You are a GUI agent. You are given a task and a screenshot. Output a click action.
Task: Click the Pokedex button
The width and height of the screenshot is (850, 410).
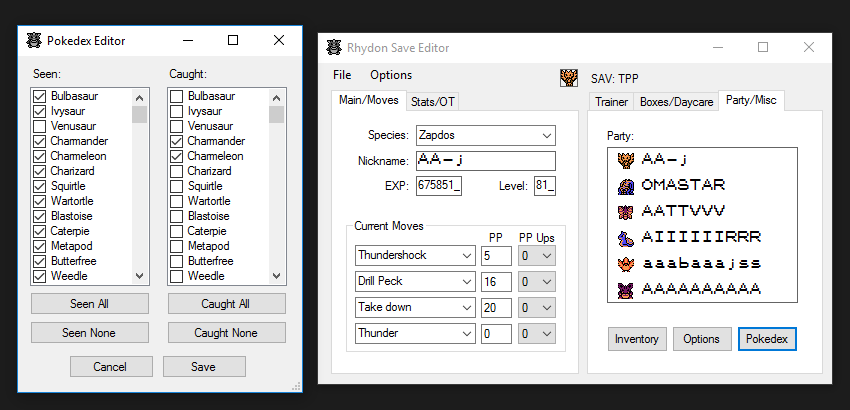pos(767,339)
